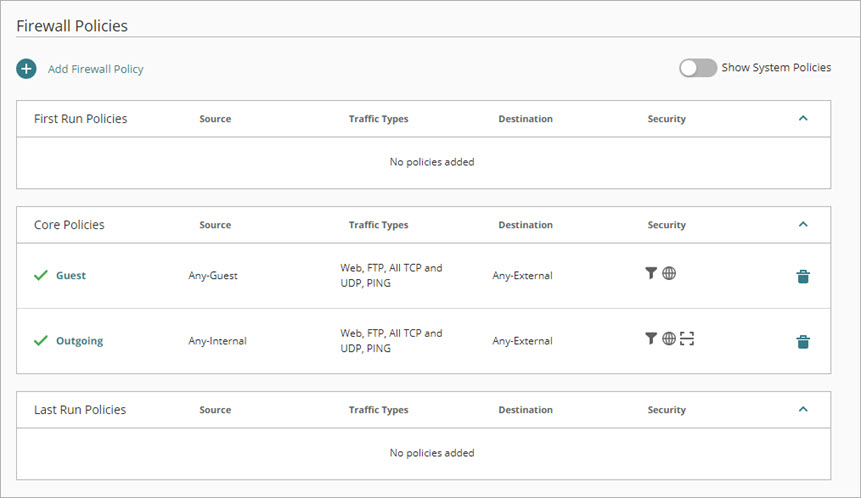Screen dimensions: 861x498
Task: Delete the Guest policy with trash icon
Action: click(803, 276)
